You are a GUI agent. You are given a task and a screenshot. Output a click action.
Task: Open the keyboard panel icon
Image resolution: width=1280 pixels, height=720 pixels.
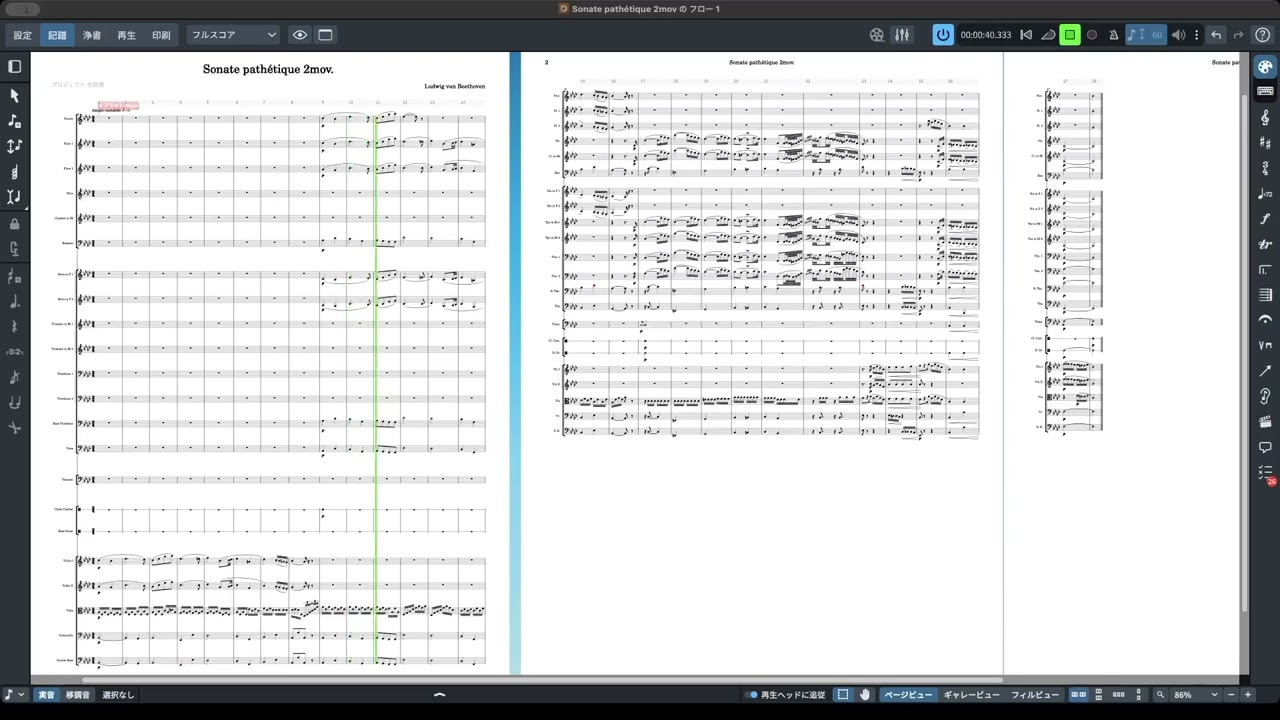point(1265,92)
